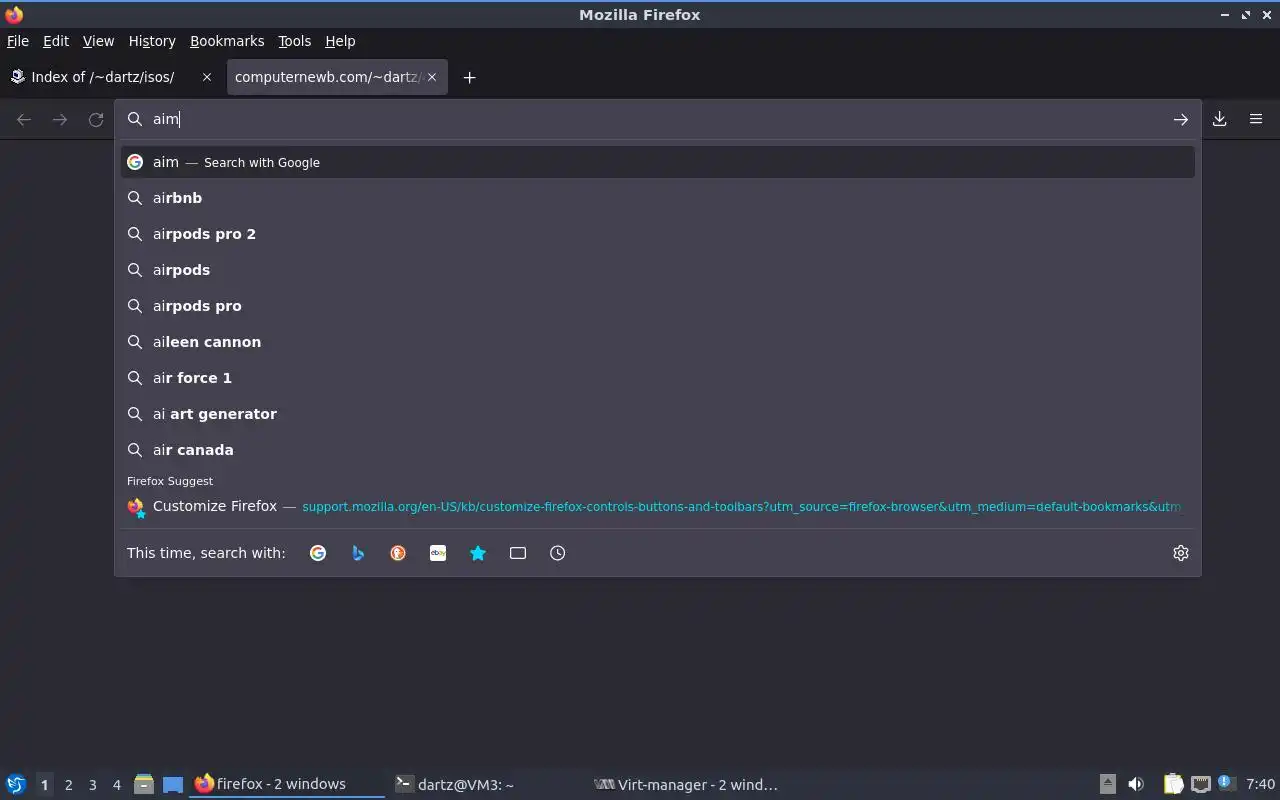Choose the plain airpods suggestion

pyautogui.click(x=658, y=270)
